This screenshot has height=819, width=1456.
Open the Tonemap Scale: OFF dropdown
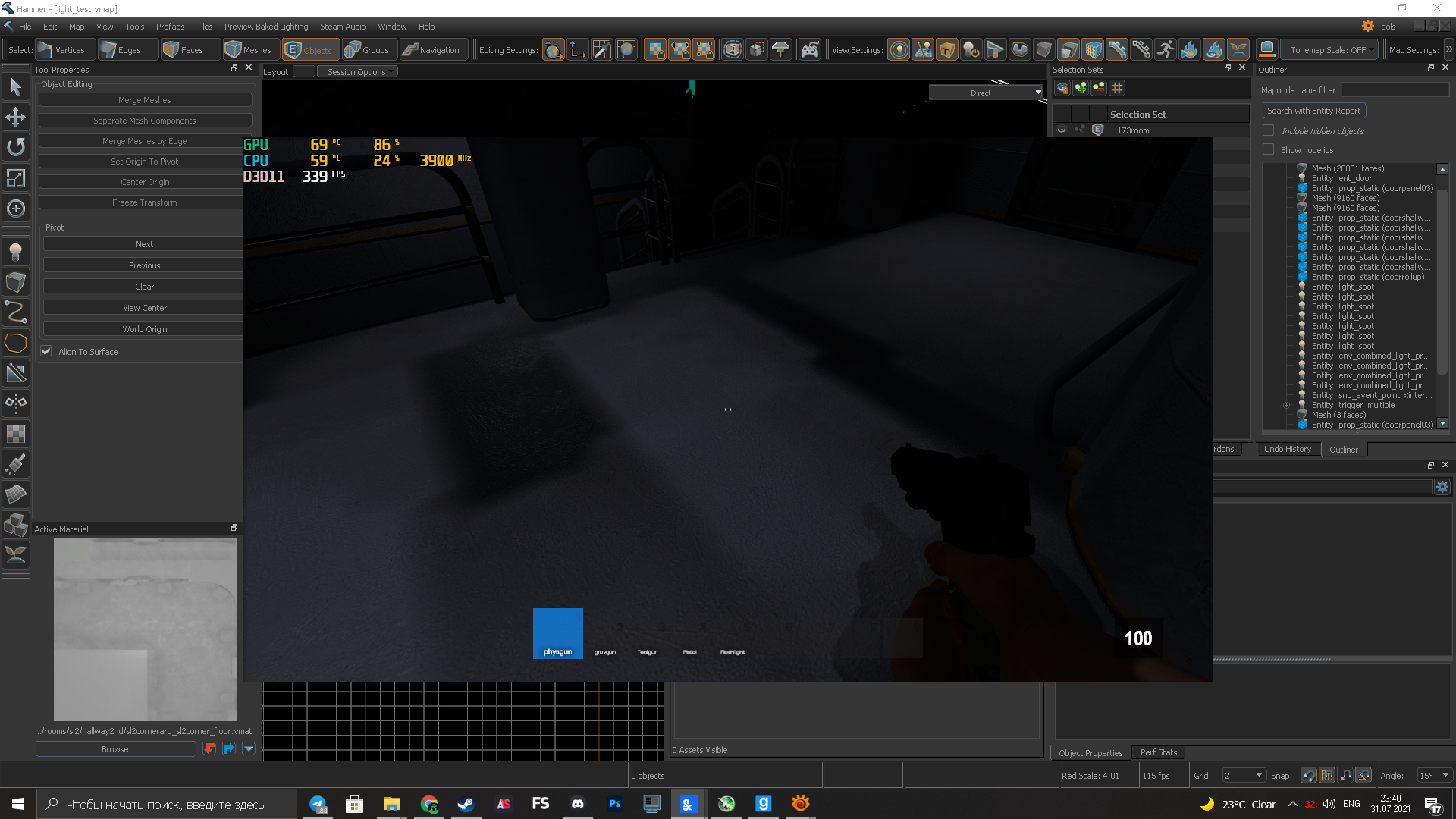click(1329, 49)
